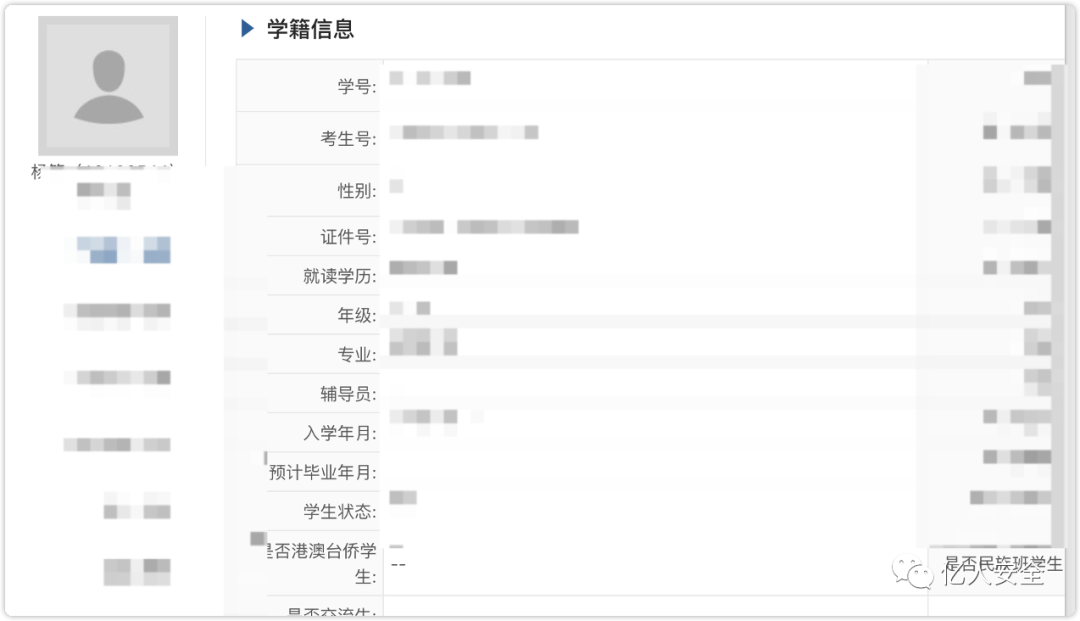The height and width of the screenshot is (621, 1080).
Task: Open the 学籍信息 section heading
Action: tap(310, 29)
